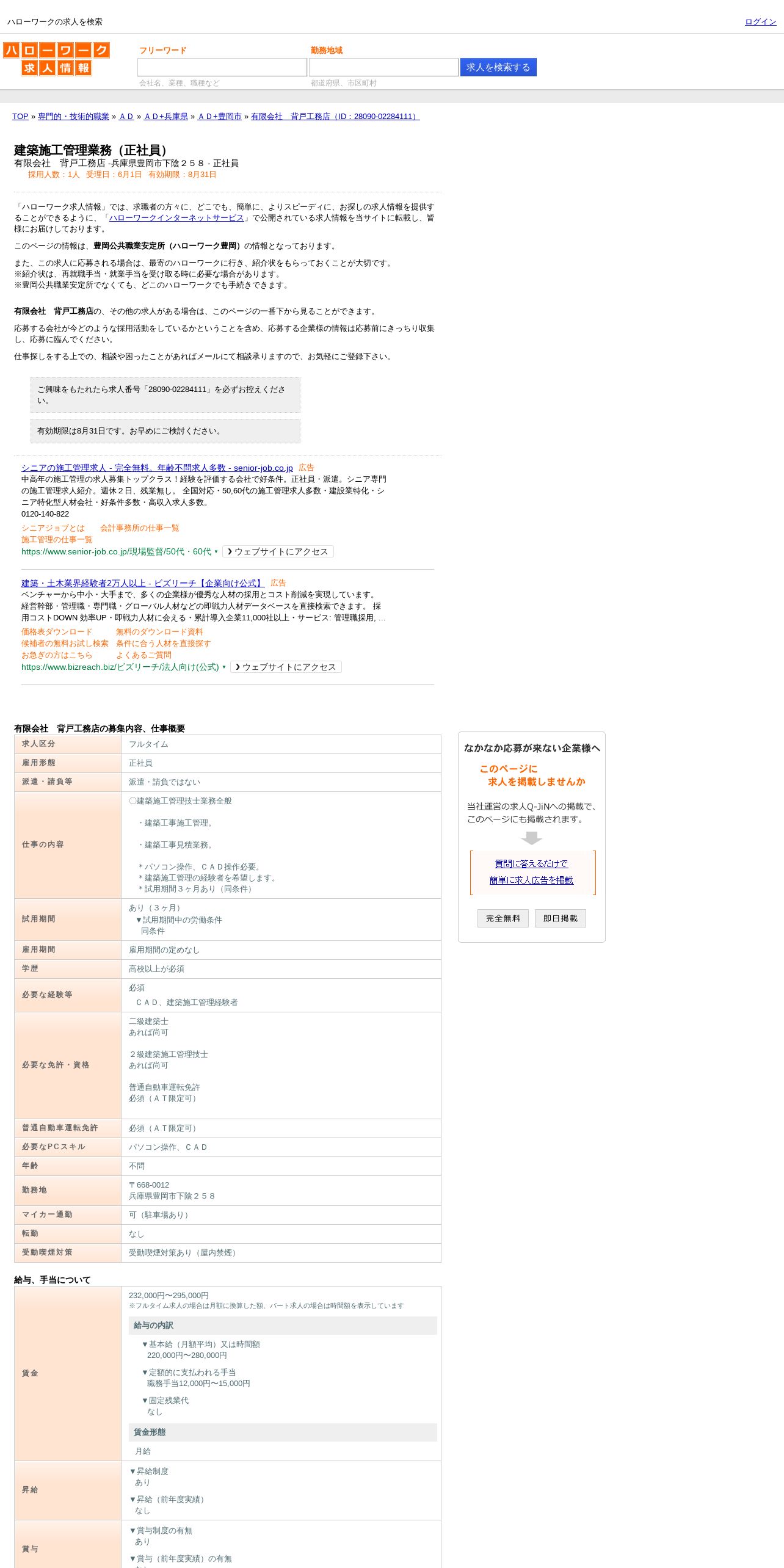Open senior-job.co.jp URL dropdown arrow
The height and width of the screenshot is (1568, 784).
pyautogui.click(x=216, y=552)
